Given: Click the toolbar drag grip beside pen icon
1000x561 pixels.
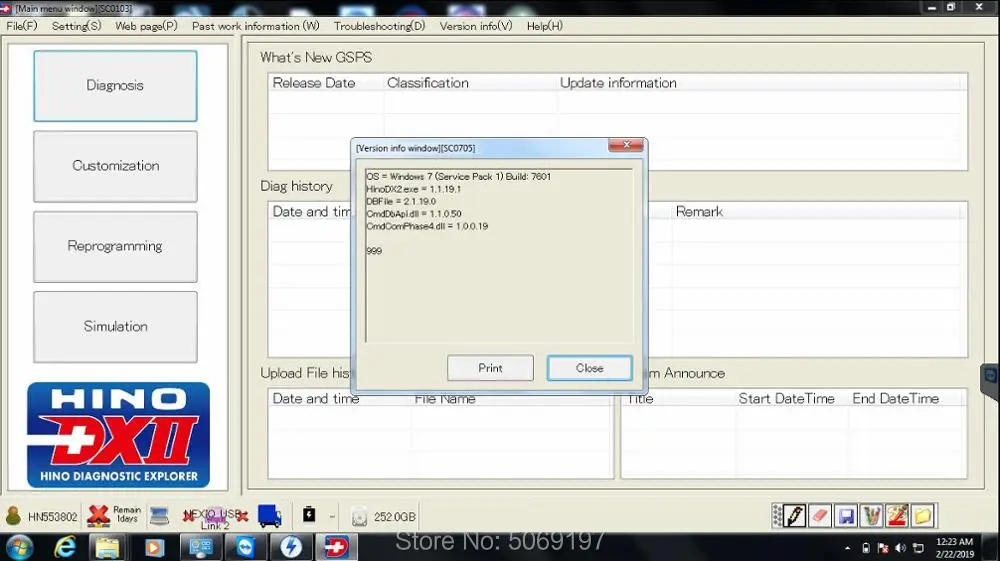Looking at the screenshot, I should click(x=777, y=516).
